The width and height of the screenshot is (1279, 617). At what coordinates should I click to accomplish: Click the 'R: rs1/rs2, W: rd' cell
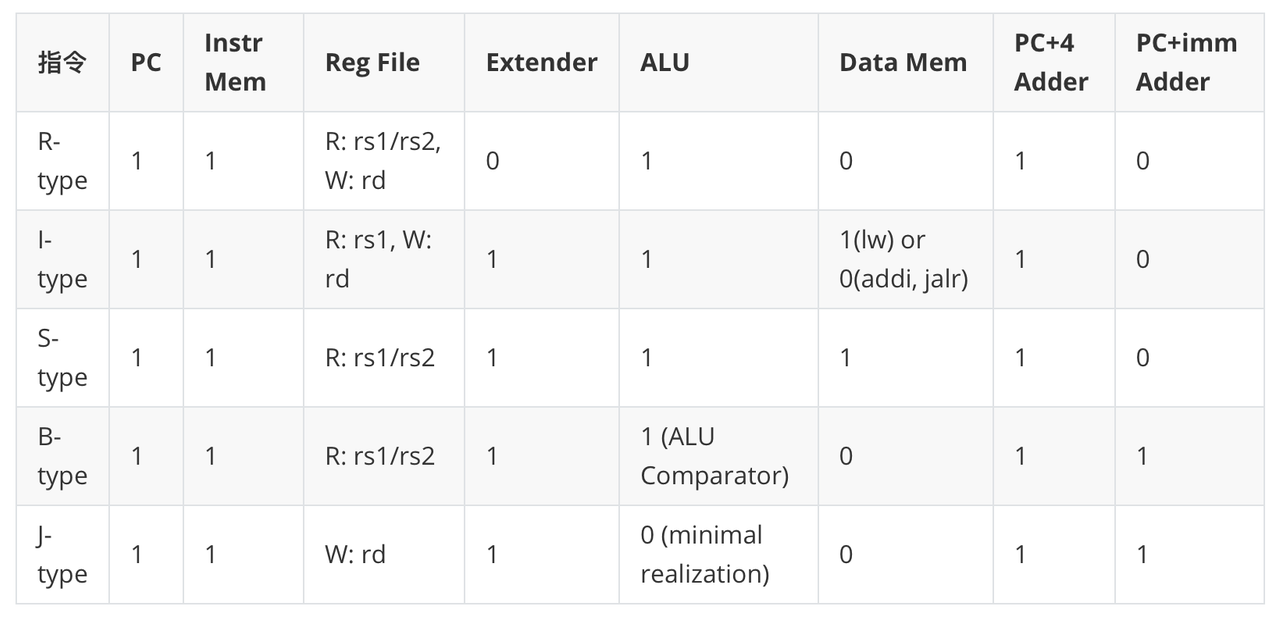tap(384, 161)
